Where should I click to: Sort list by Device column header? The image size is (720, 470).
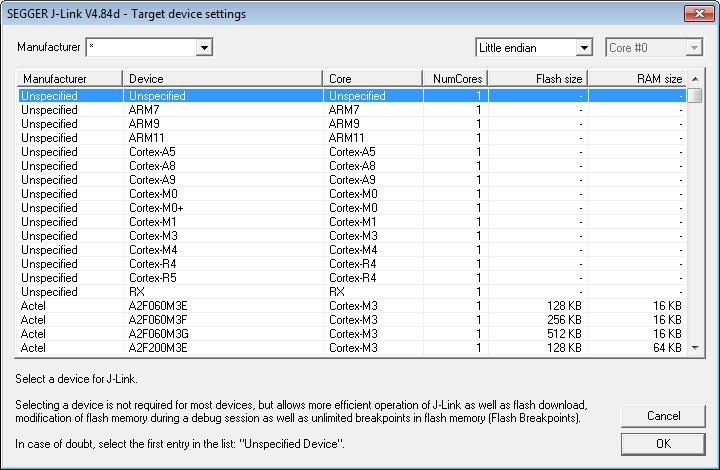coord(222,79)
